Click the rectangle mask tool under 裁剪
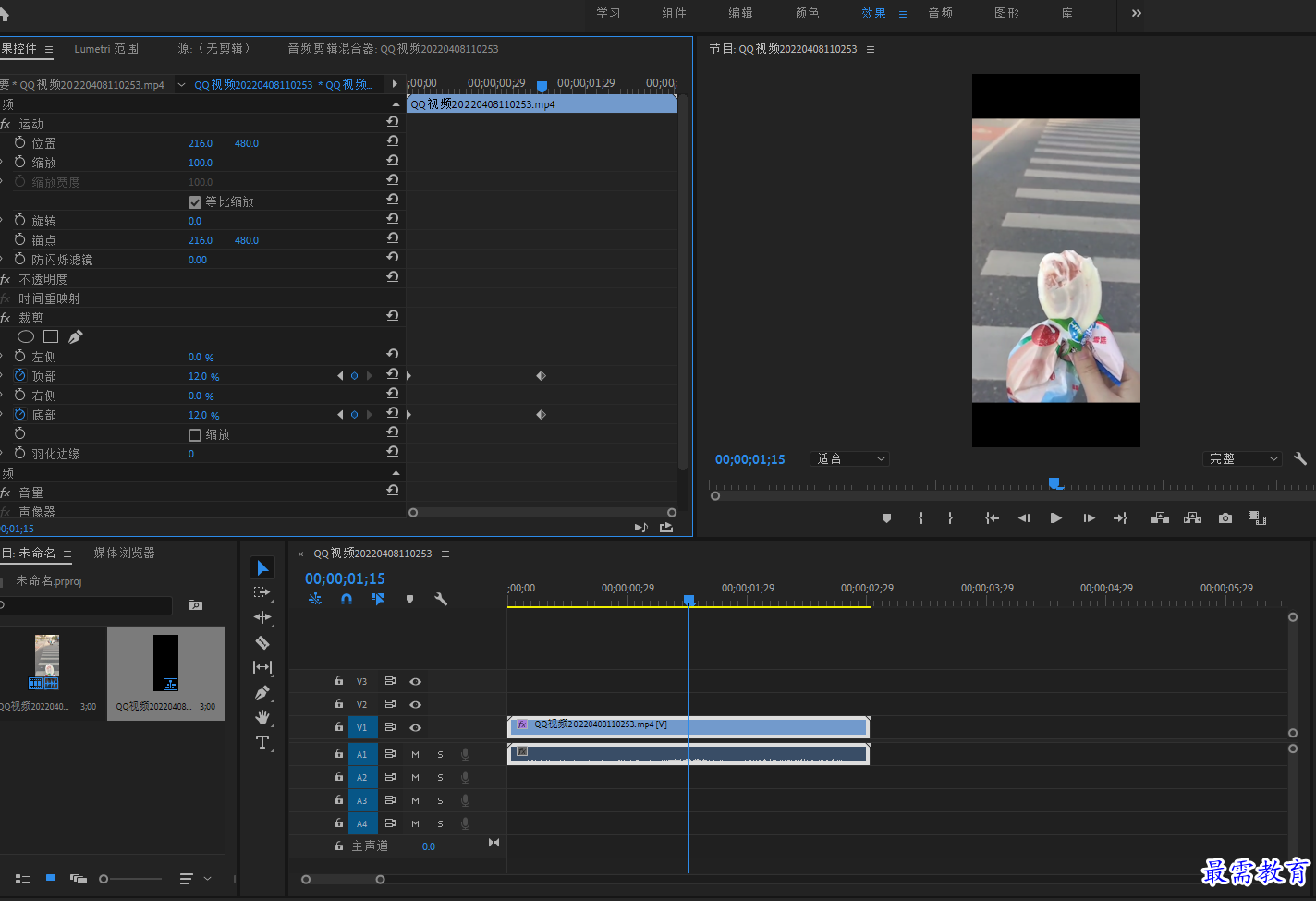 tap(51, 337)
